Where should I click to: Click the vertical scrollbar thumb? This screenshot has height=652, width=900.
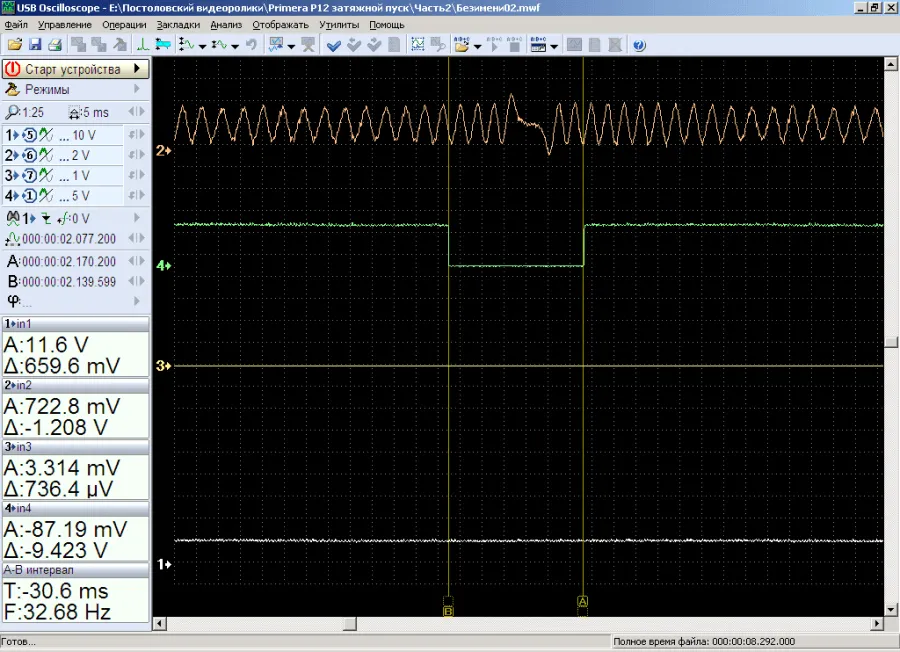(891, 342)
